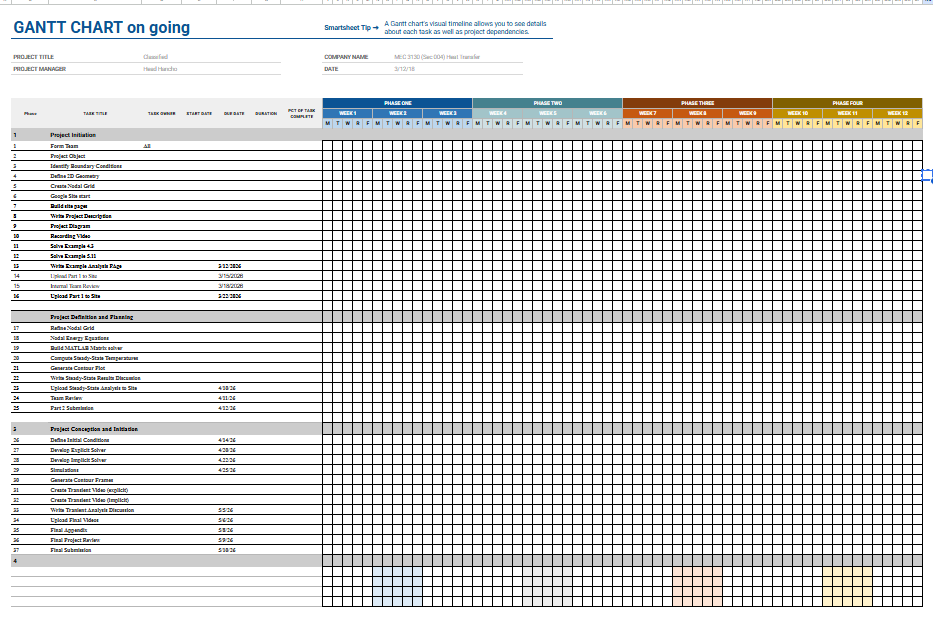Select the WEEK 12 header cell

click(x=897, y=113)
